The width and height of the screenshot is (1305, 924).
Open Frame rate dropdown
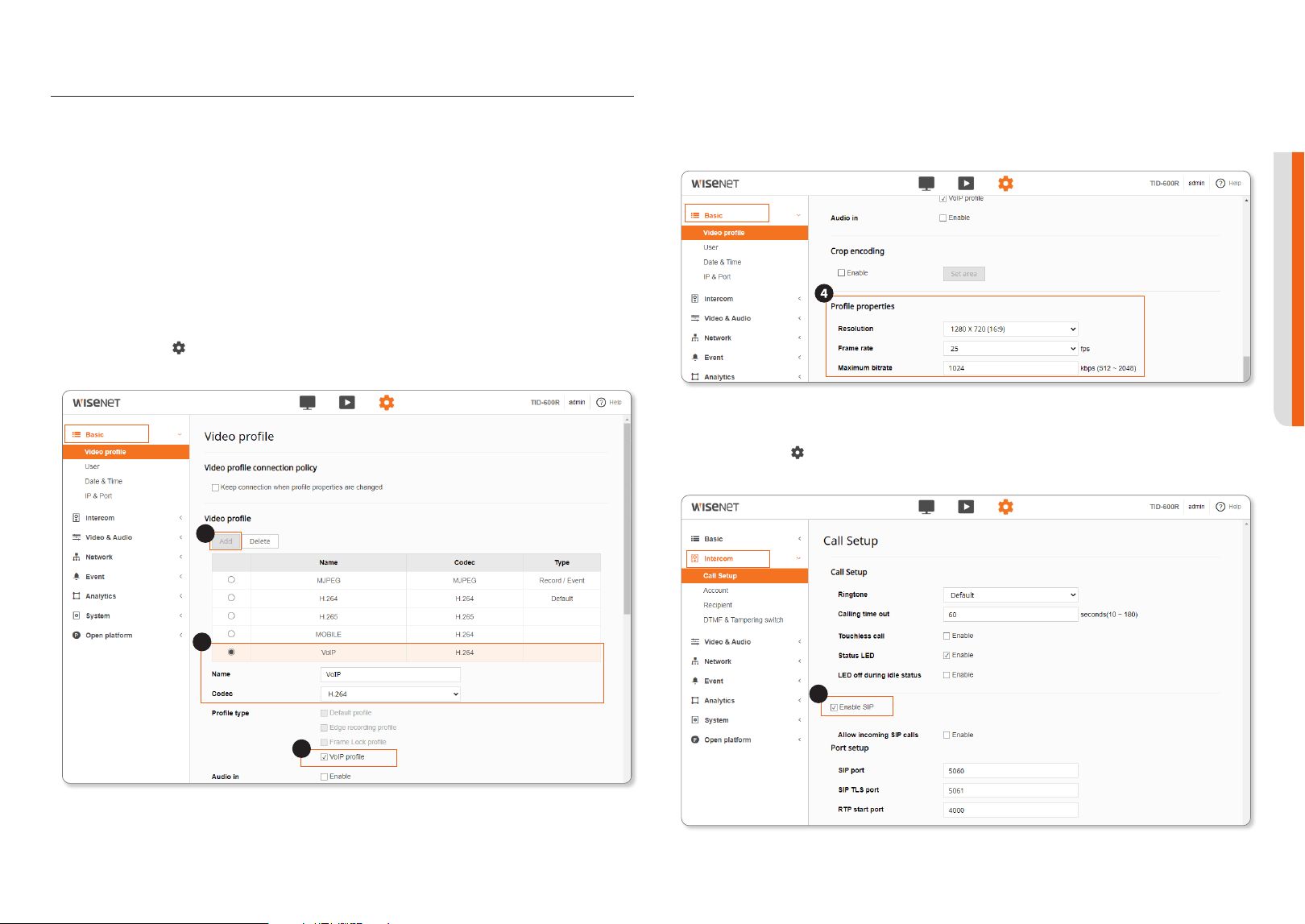point(1010,349)
